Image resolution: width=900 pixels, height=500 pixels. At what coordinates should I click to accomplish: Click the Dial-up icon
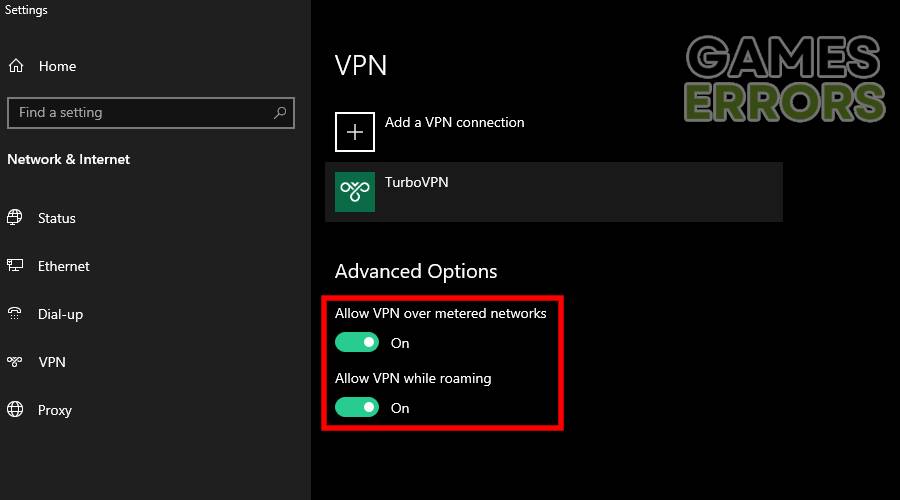[15, 314]
